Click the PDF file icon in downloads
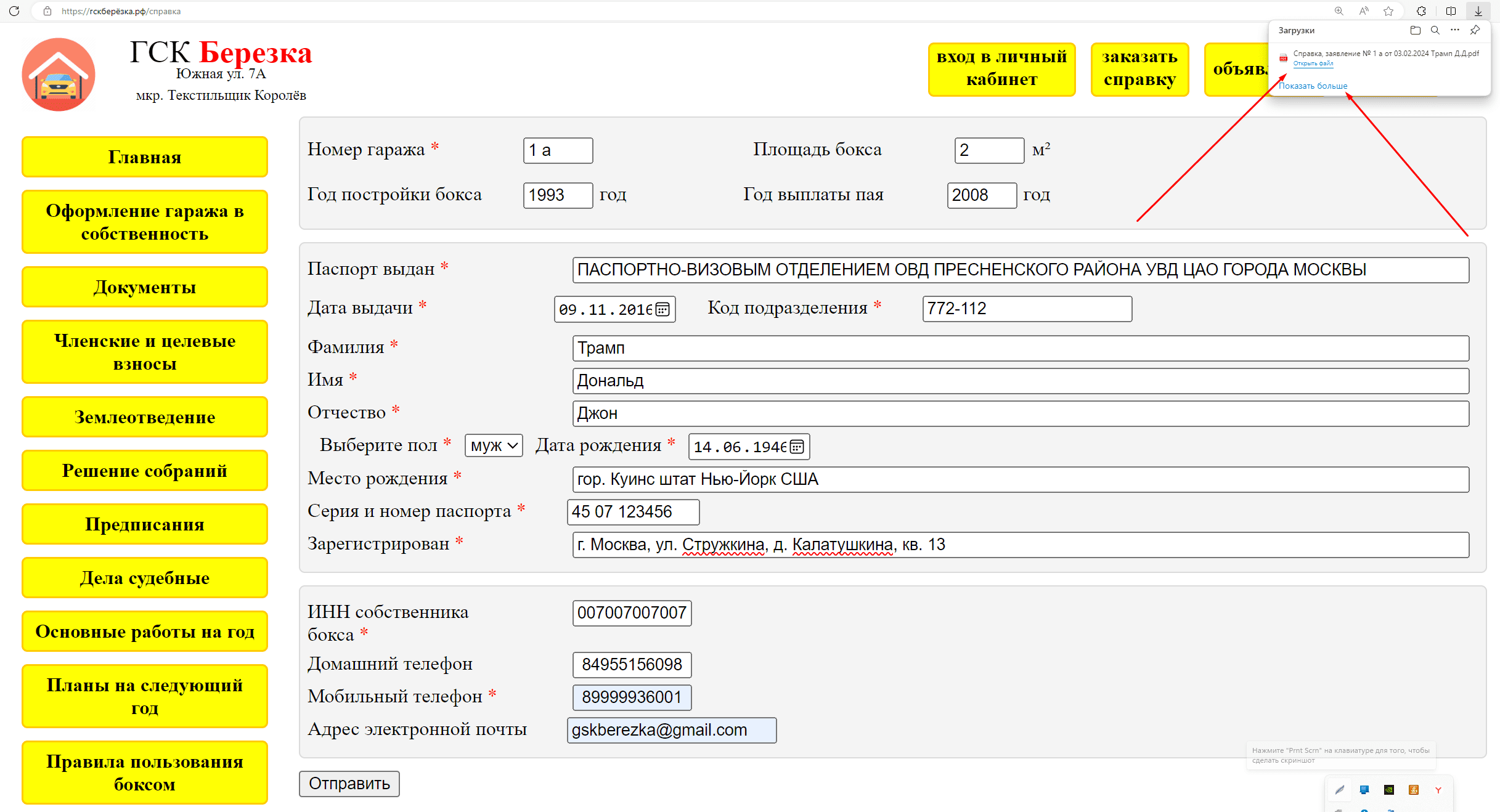 coord(1284,58)
